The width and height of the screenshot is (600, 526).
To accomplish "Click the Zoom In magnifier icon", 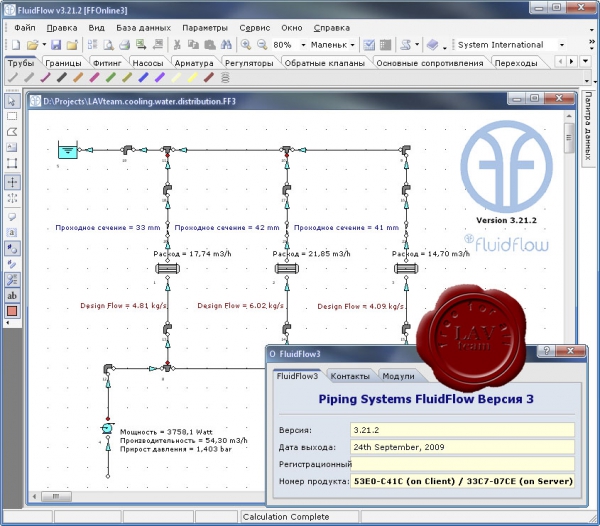I will click(x=246, y=45).
